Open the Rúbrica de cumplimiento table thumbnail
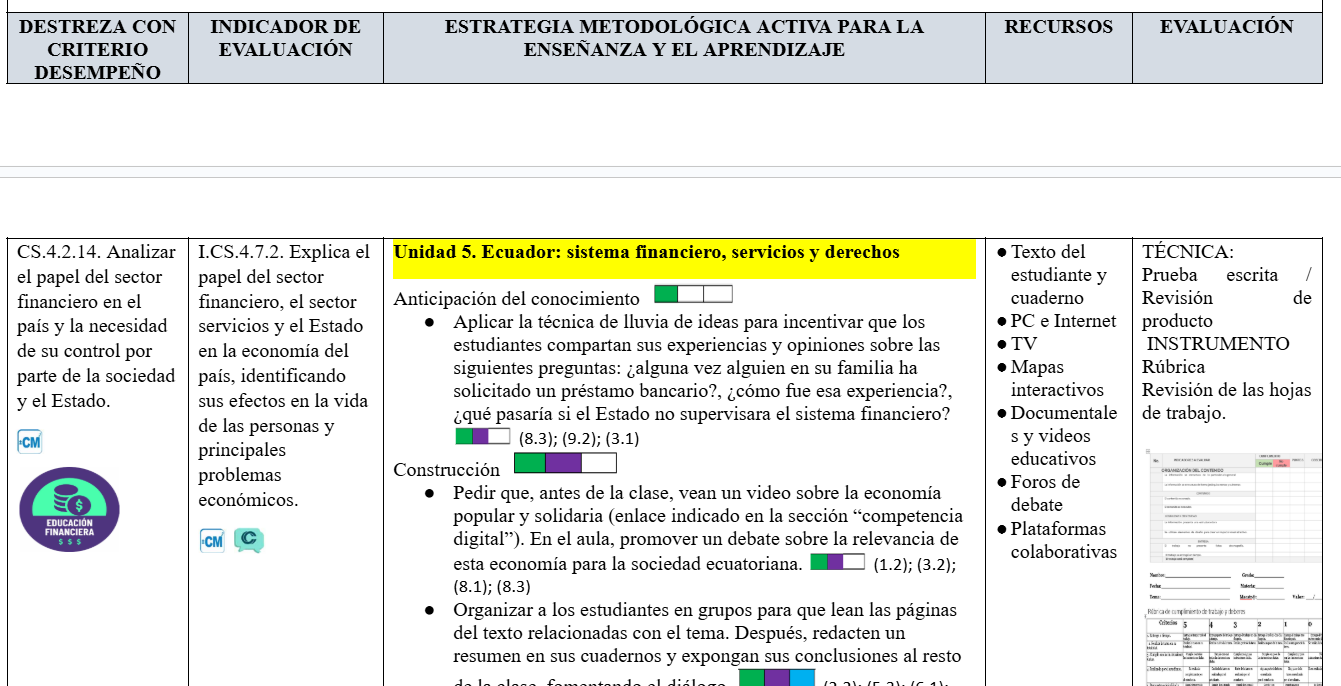Image resolution: width=1341 pixels, height=686 pixels. pos(1236,646)
